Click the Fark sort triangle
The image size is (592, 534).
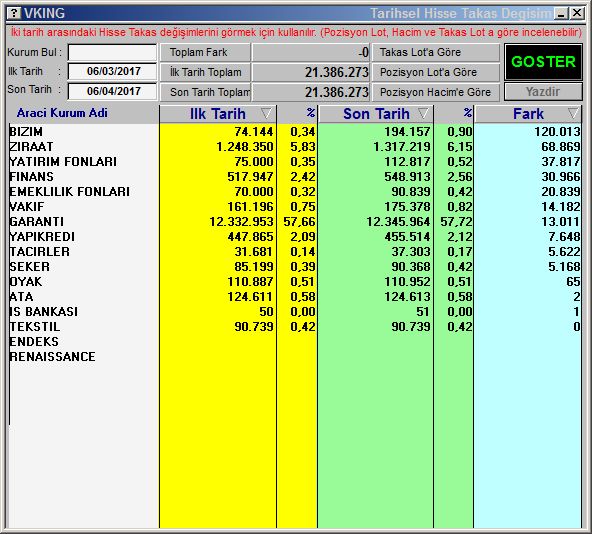tap(573, 113)
